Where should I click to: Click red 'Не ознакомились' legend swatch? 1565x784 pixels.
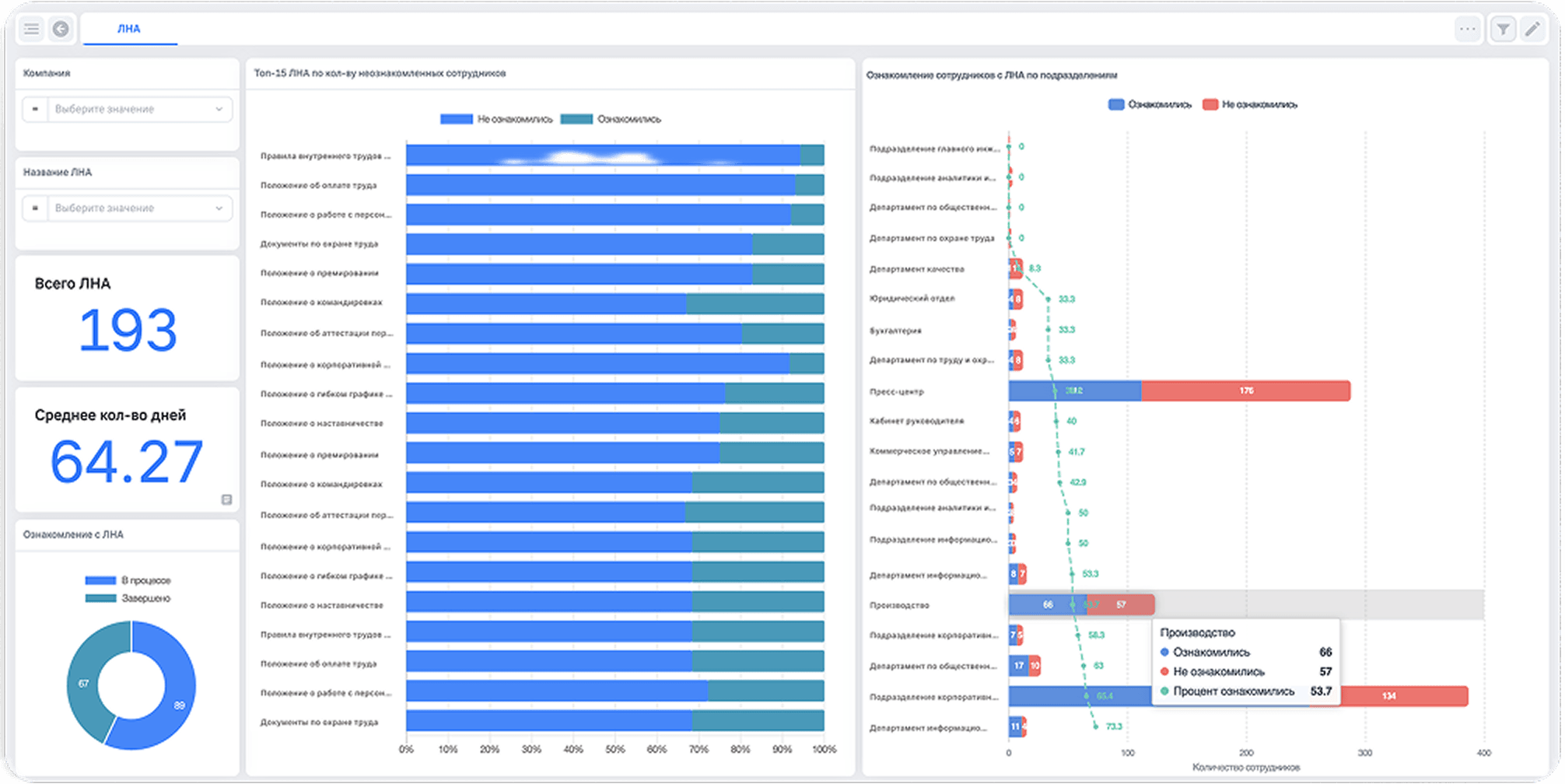(x=1210, y=104)
